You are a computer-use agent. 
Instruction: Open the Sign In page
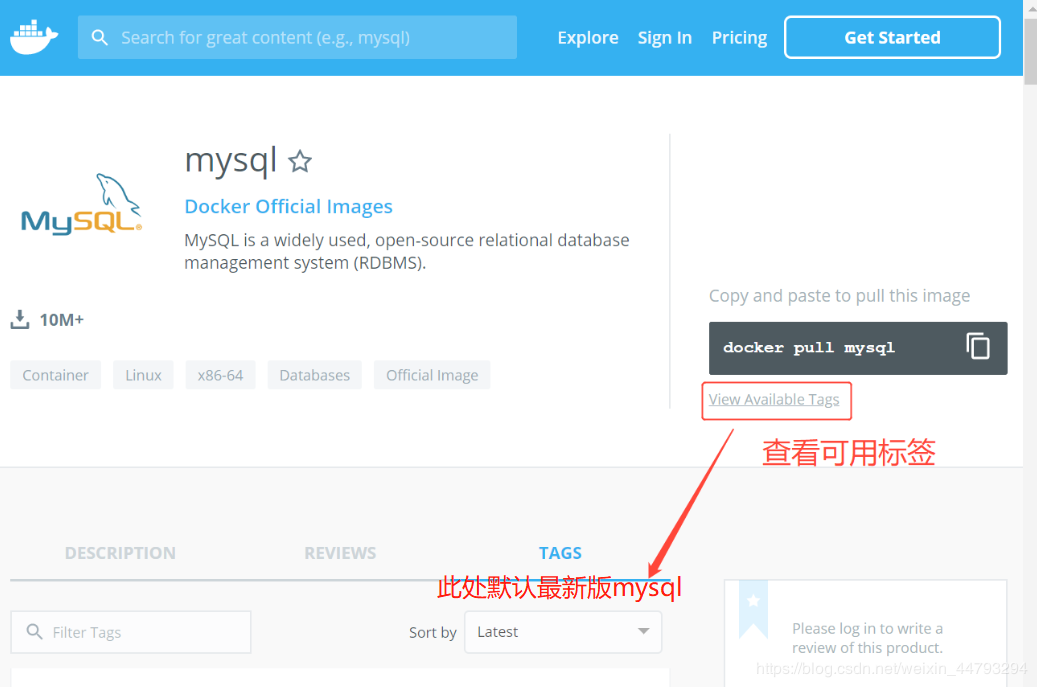pyautogui.click(x=665, y=38)
